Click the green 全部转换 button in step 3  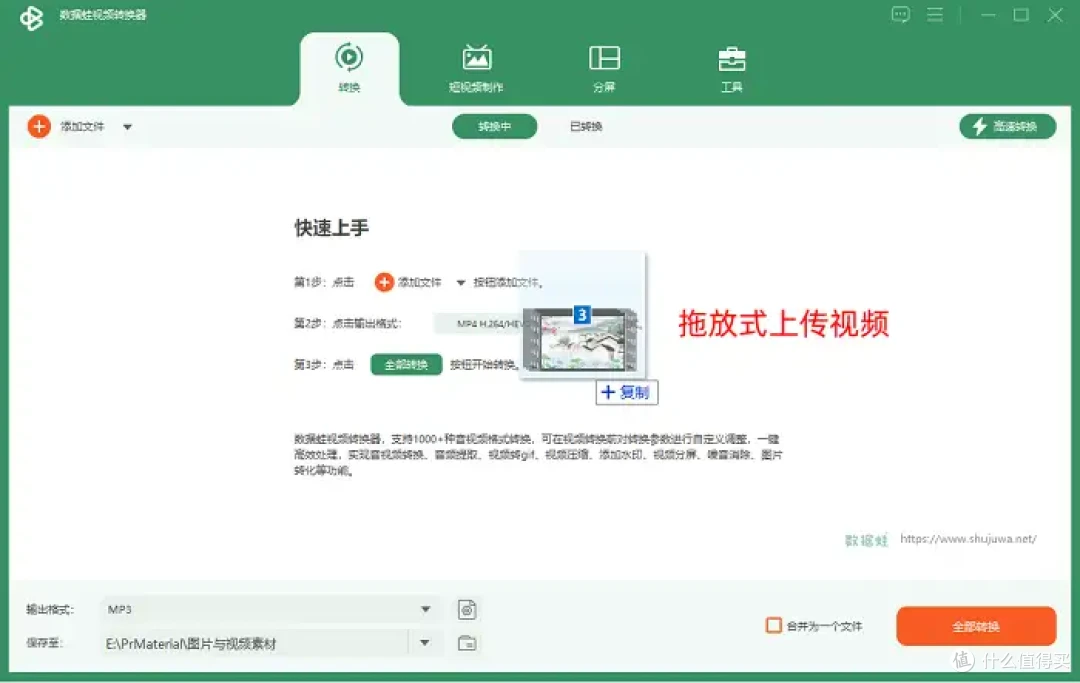point(406,364)
